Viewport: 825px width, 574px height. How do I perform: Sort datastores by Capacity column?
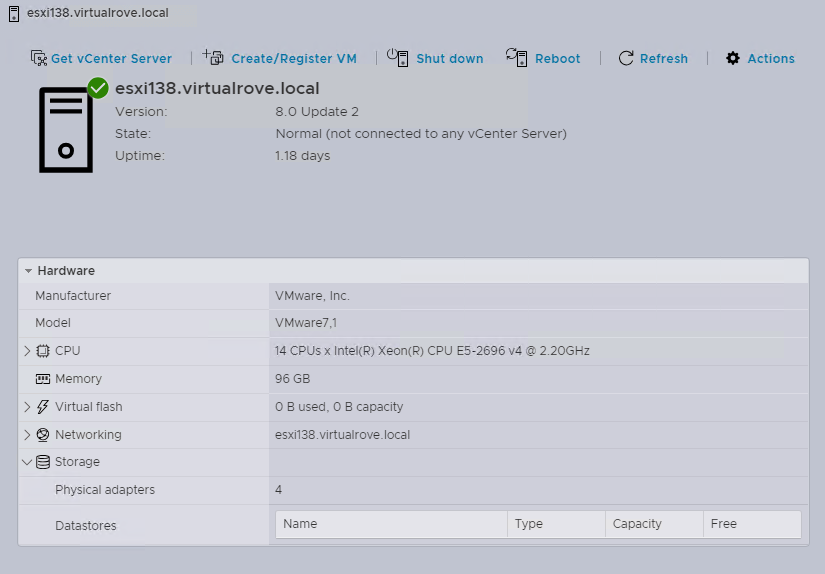pyautogui.click(x=637, y=524)
